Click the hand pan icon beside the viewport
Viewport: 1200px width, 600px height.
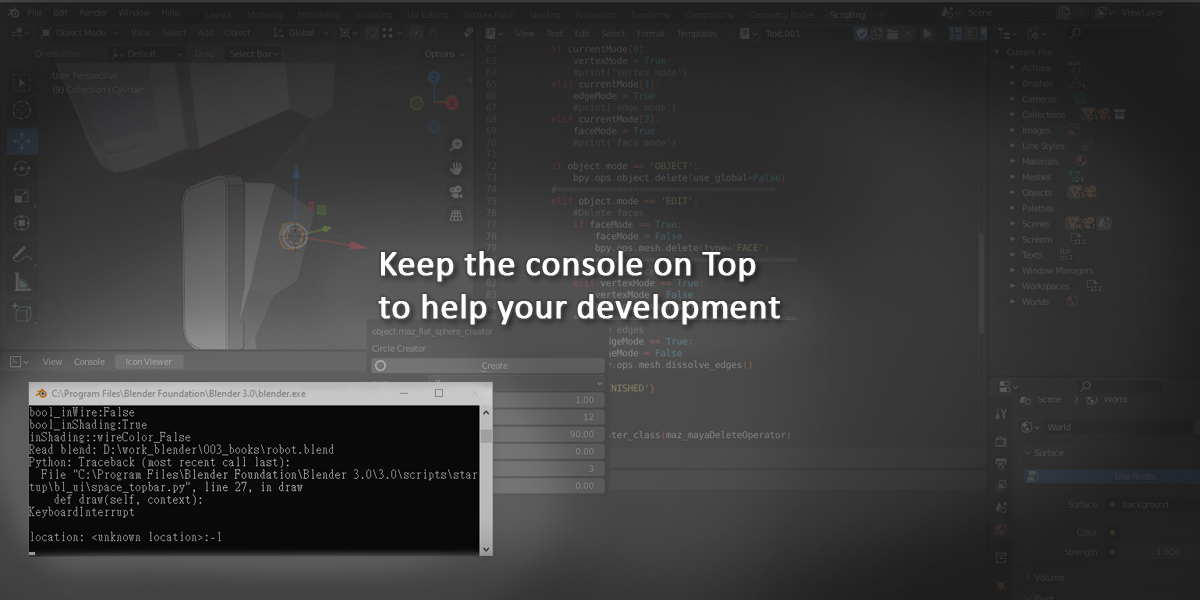click(x=455, y=168)
